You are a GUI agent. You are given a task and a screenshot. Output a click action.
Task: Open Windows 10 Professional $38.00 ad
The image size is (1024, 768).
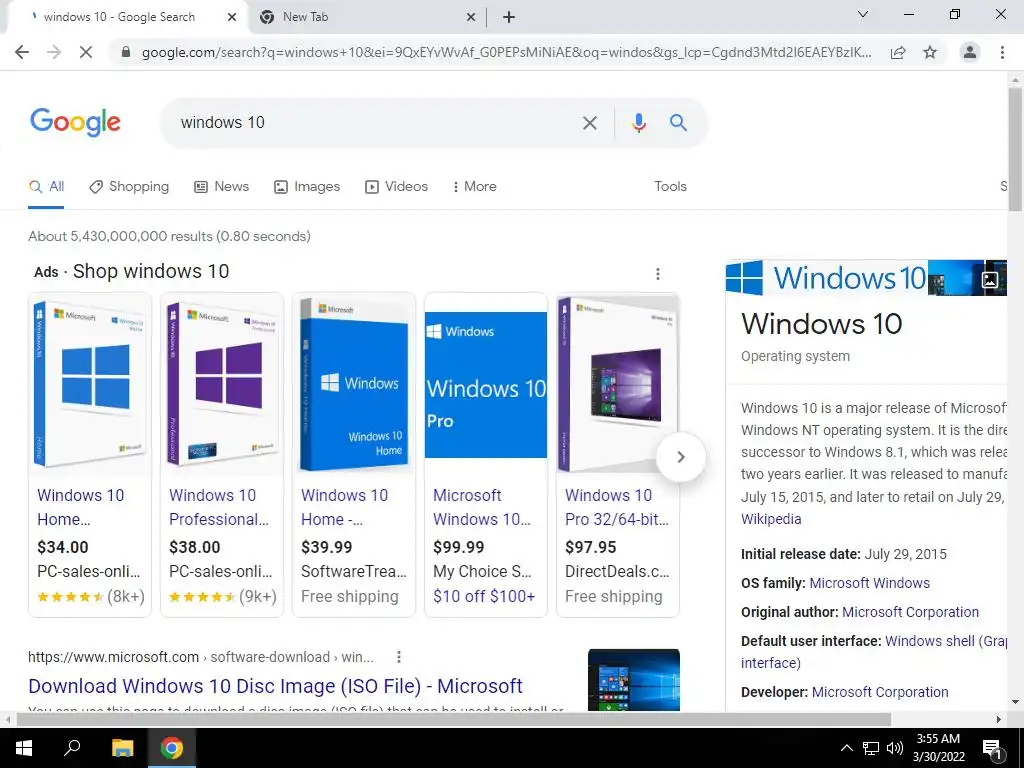click(222, 455)
